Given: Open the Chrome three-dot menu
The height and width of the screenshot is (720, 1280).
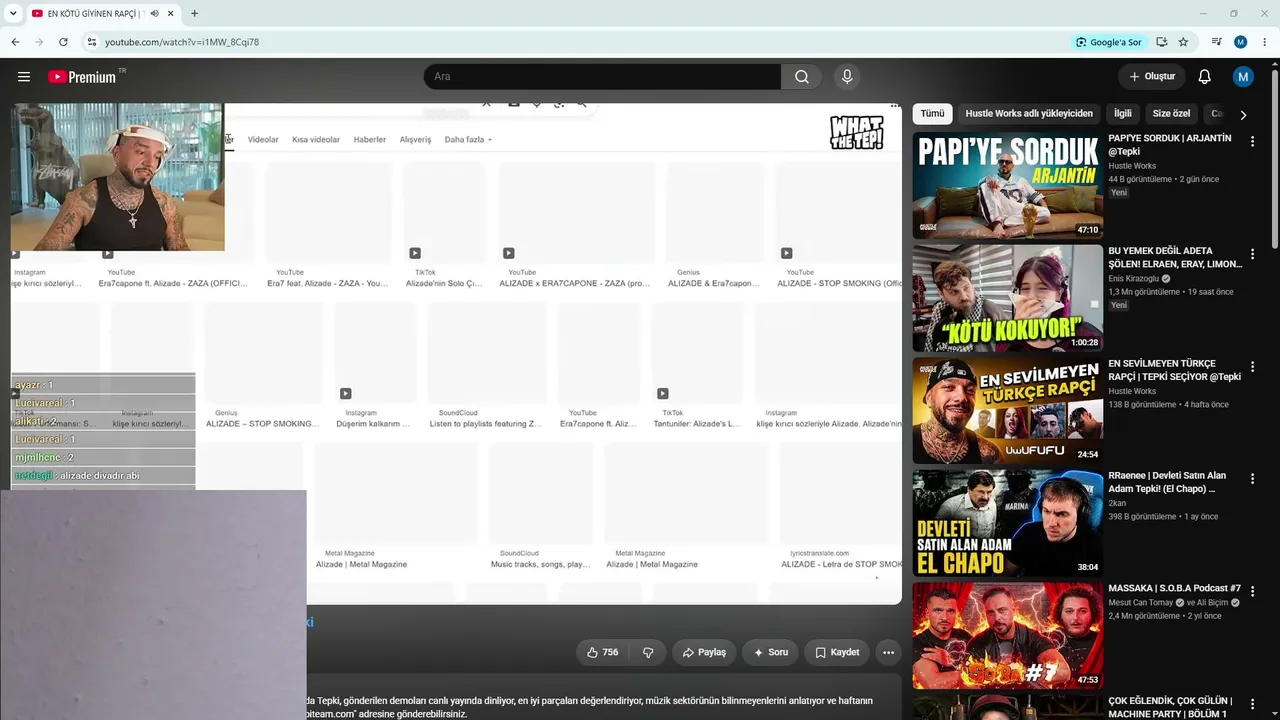Looking at the screenshot, I should 1264,42.
